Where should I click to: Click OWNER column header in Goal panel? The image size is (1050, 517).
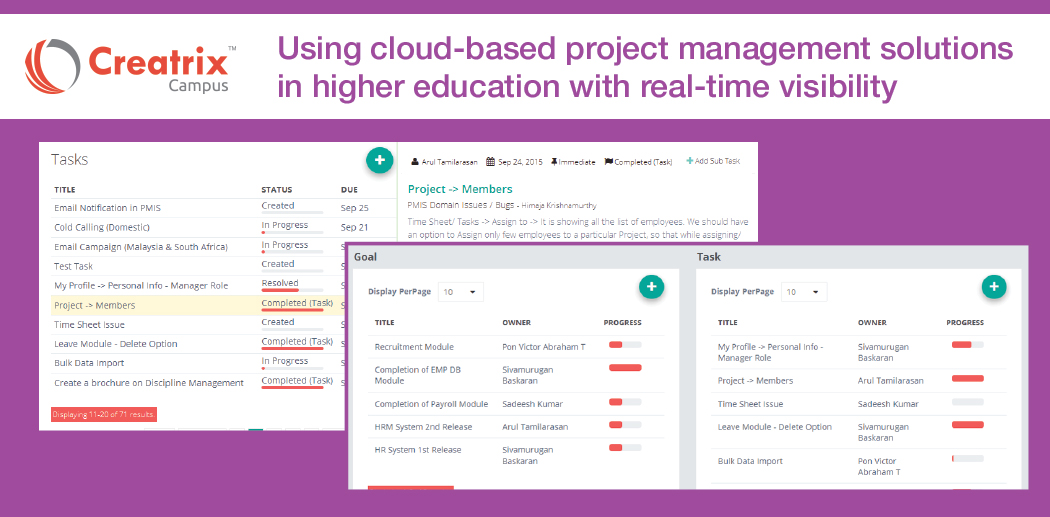click(516, 322)
